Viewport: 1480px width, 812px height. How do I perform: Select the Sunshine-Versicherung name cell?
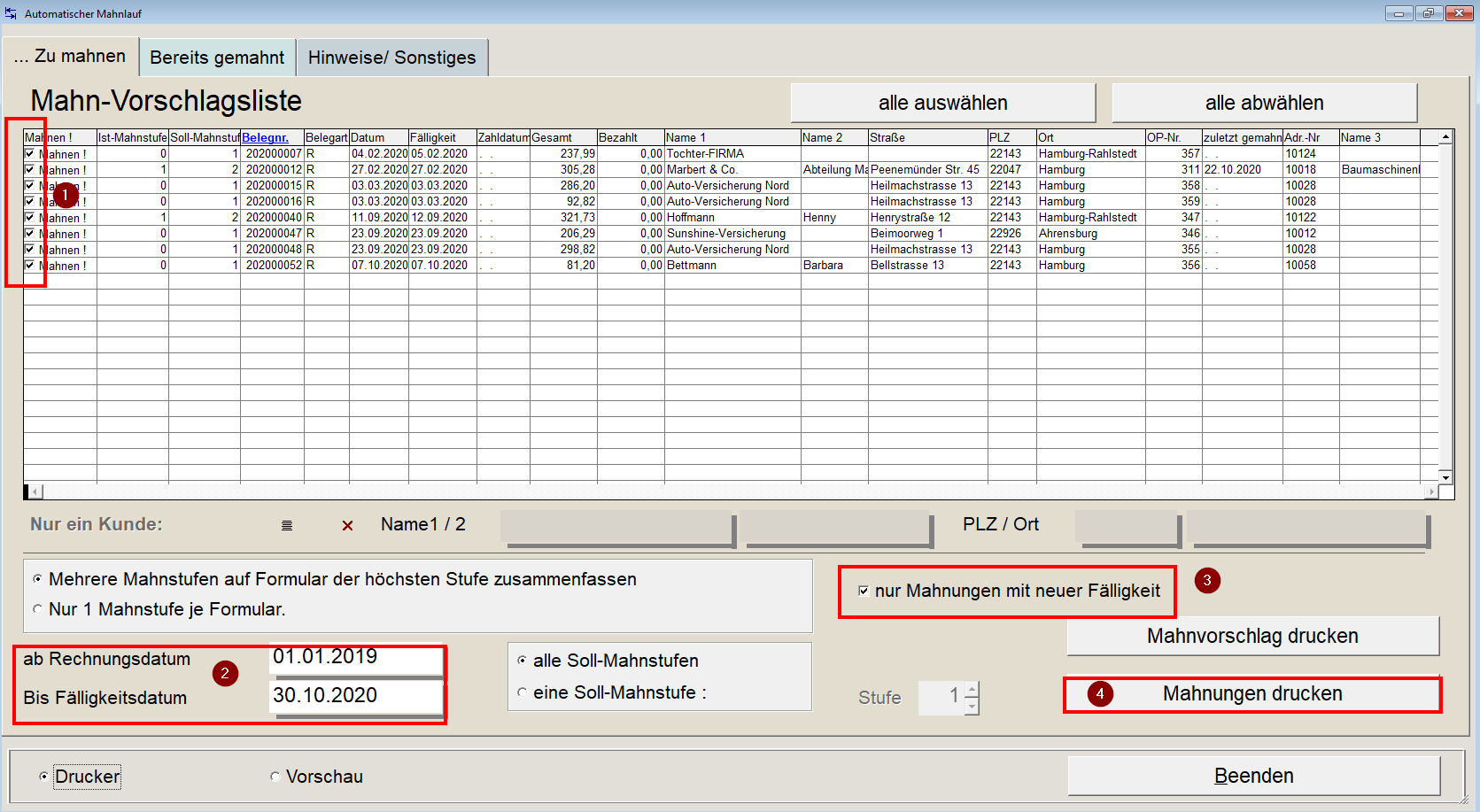pyautogui.click(x=732, y=234)
